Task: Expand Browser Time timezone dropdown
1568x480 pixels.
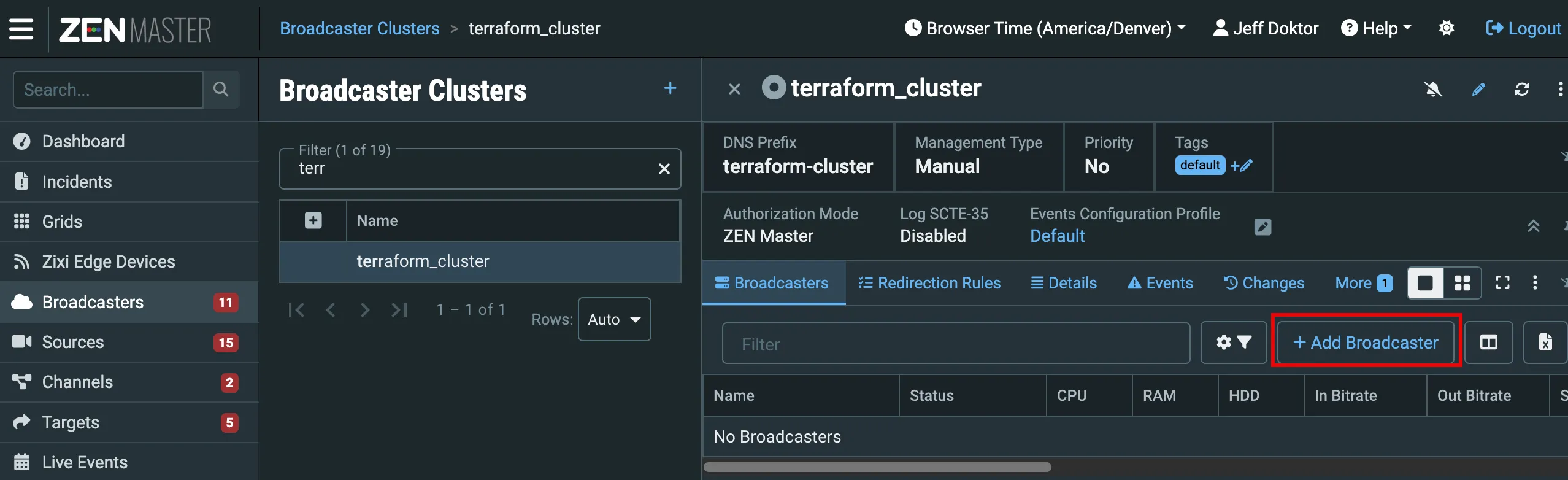Action: point(1045,28)
